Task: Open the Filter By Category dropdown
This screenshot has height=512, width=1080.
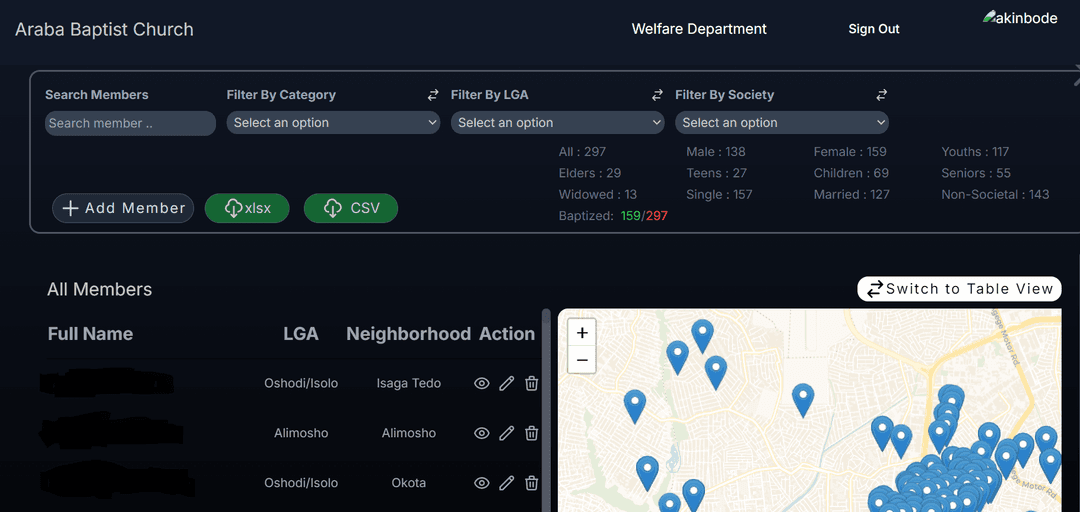Action: [333, 123]
